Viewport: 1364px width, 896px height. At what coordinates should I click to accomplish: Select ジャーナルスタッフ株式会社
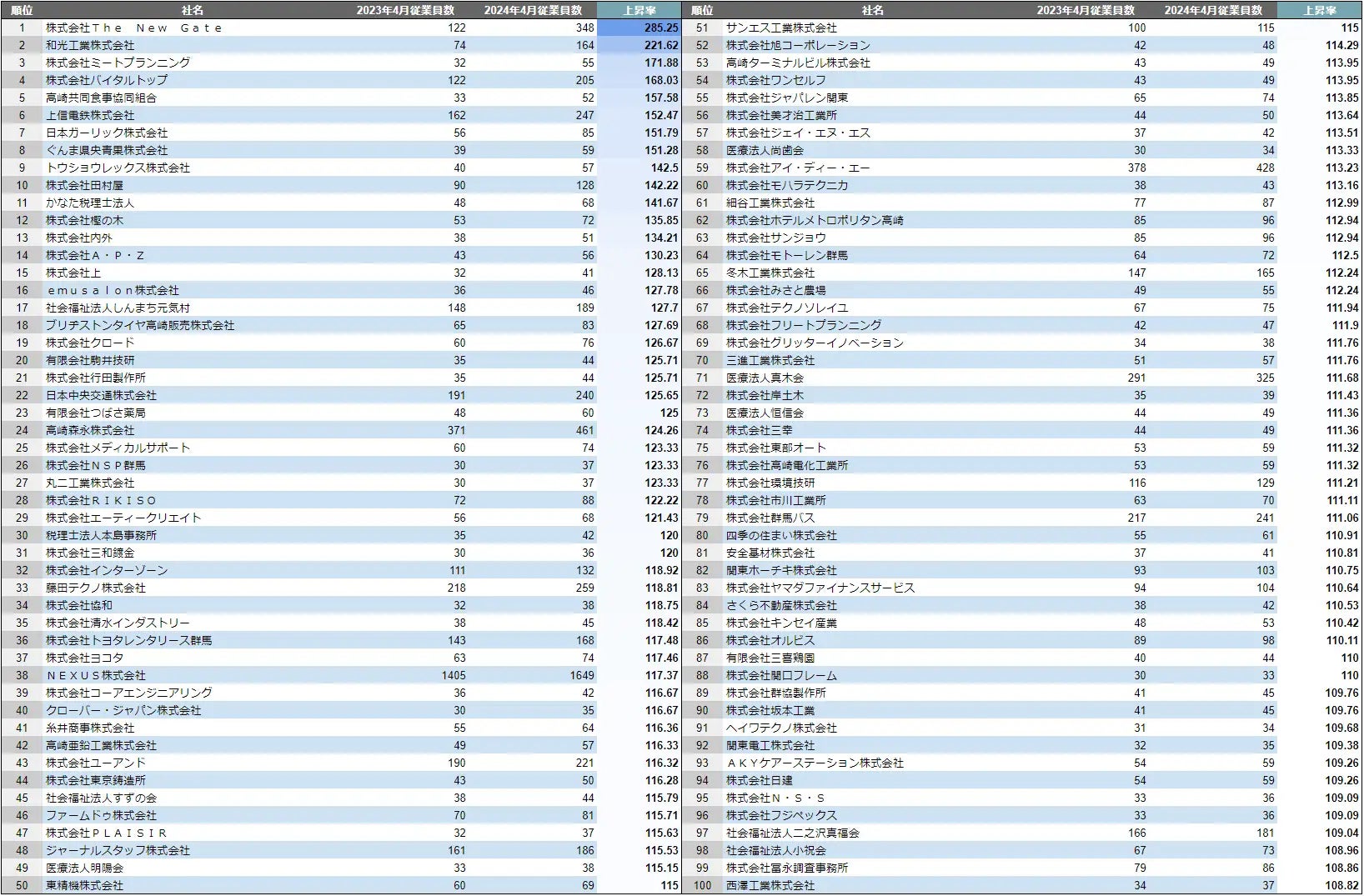click(x=118, y=850)
